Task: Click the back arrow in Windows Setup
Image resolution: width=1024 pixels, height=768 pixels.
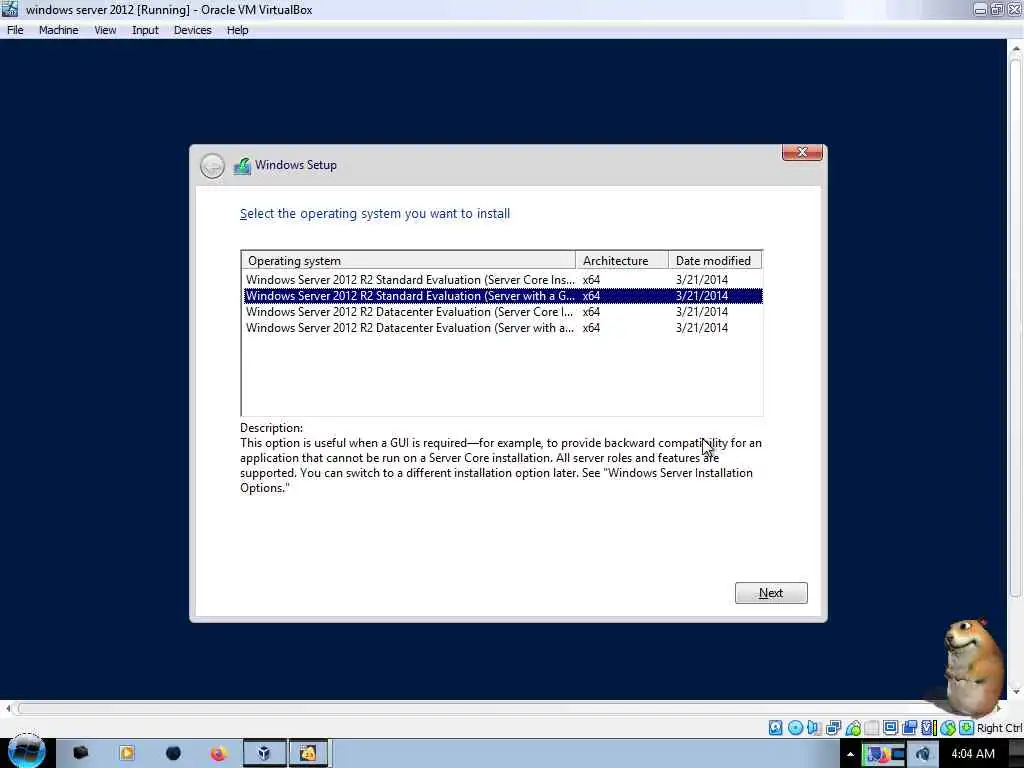Action: point(212,166)
